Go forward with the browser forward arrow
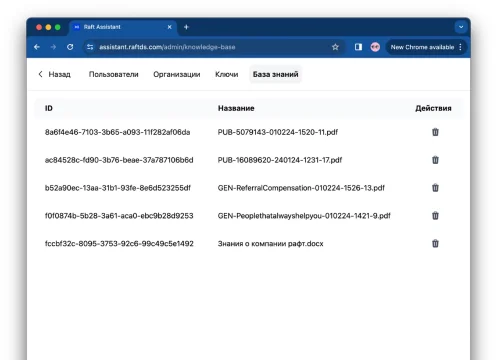This screenshot has height=360, width=497. tap(53, 47)
